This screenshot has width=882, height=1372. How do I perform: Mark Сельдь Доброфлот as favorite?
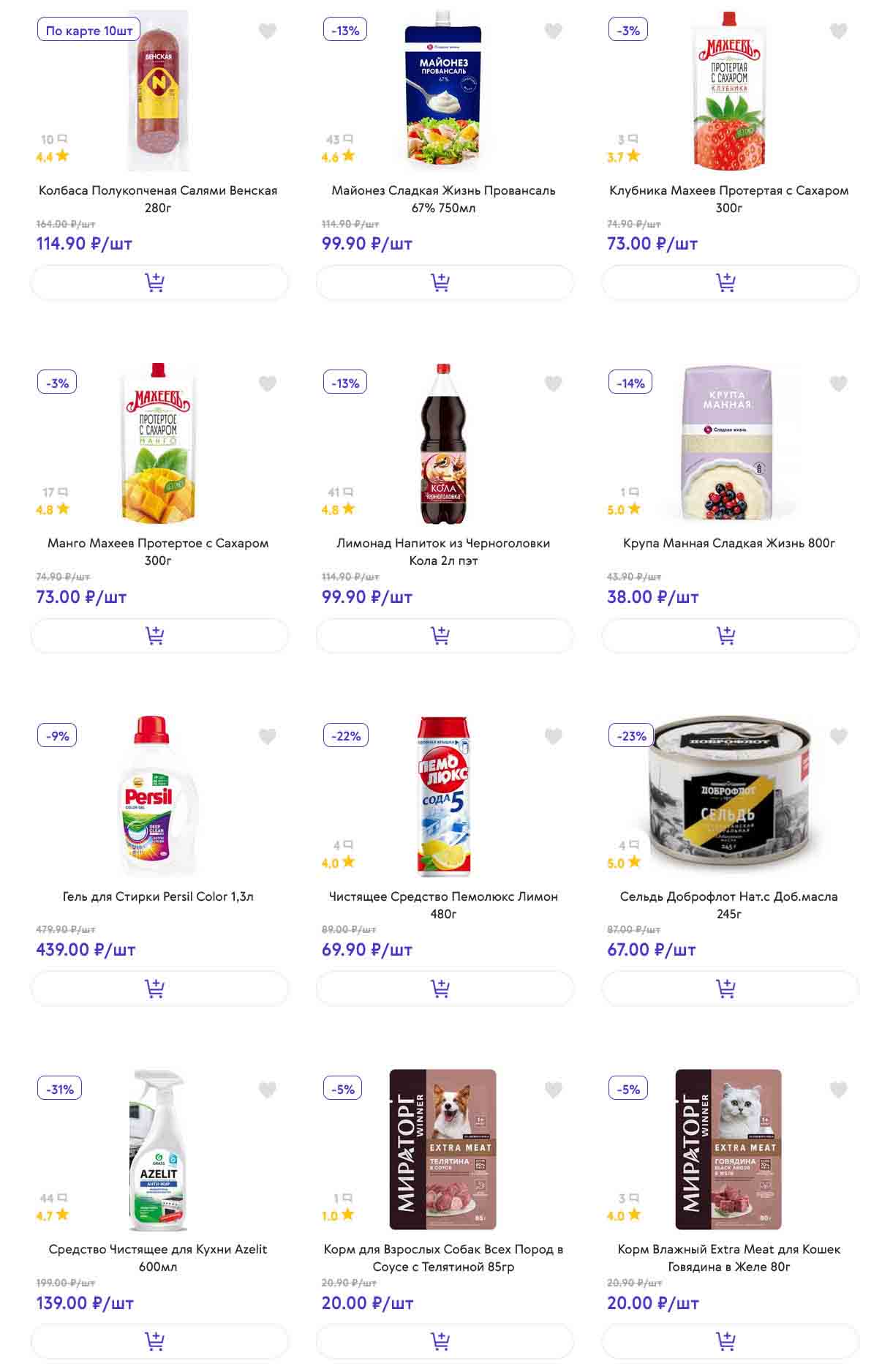tap(838, 736)
